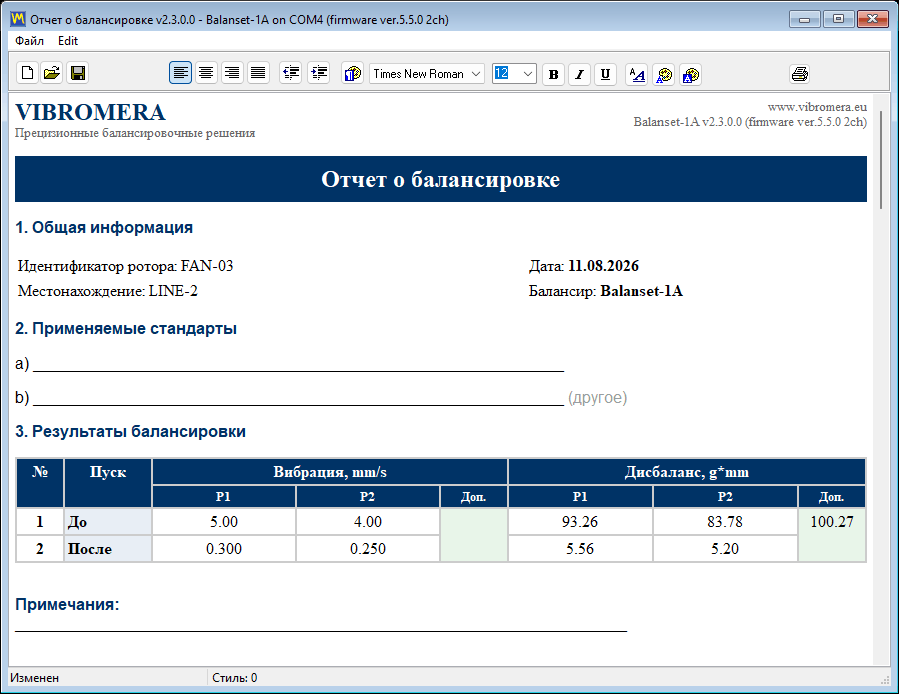Align text to the right
The height and width of the screenshot is (694, 899).
click(x=232, y=73)
